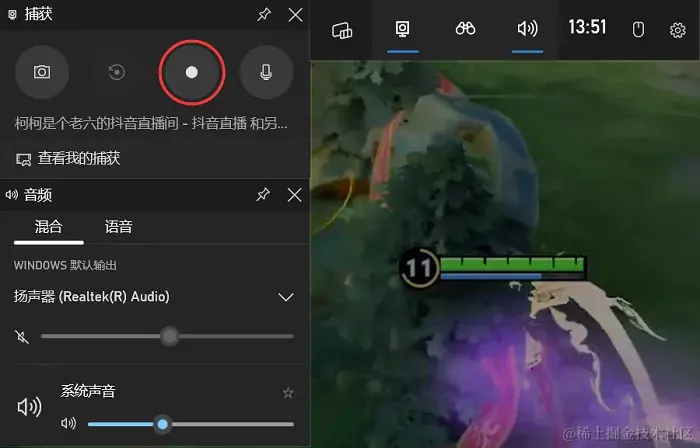Screen dimensions: 700x448
Task: Favorite 系统声音 with the star icon
Action: tap(288, 393)
